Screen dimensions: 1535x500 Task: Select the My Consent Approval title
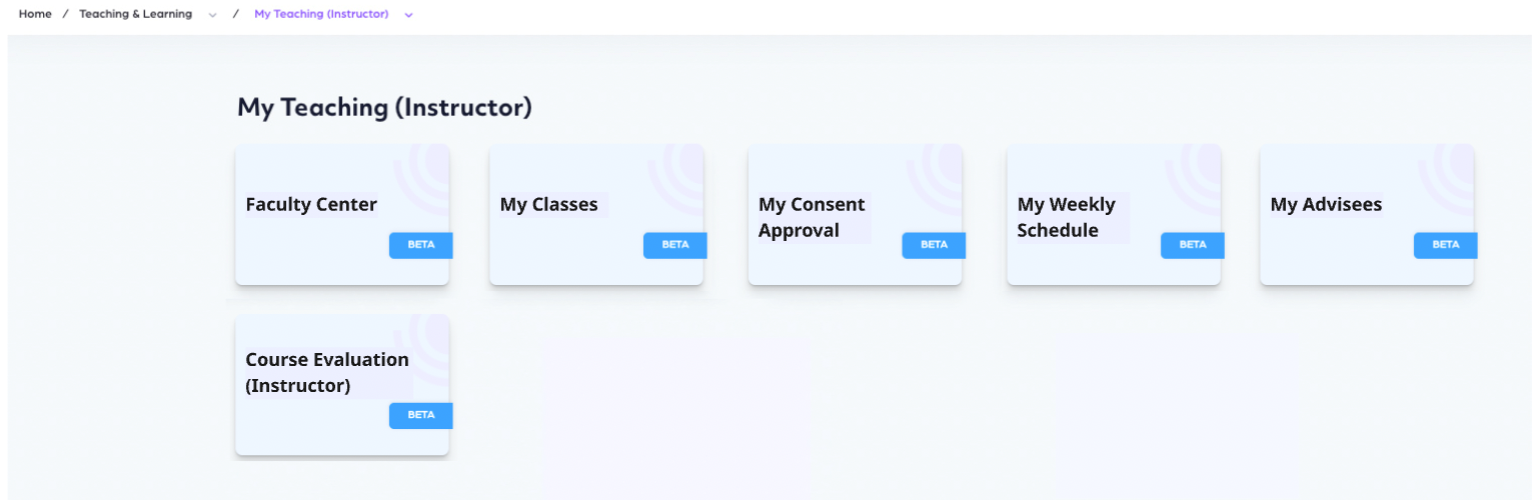pyautogui.click(x=812, y=217)
